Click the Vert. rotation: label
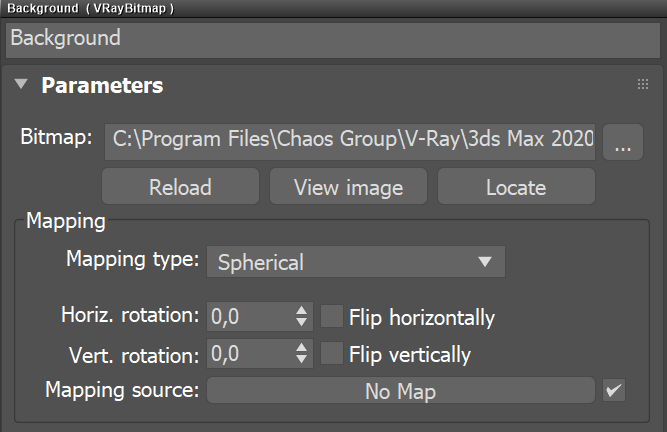 [134, 355]
